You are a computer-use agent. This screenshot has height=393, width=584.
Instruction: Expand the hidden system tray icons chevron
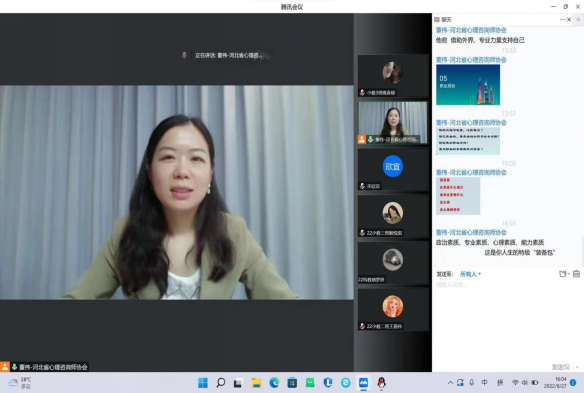[450, 383]
